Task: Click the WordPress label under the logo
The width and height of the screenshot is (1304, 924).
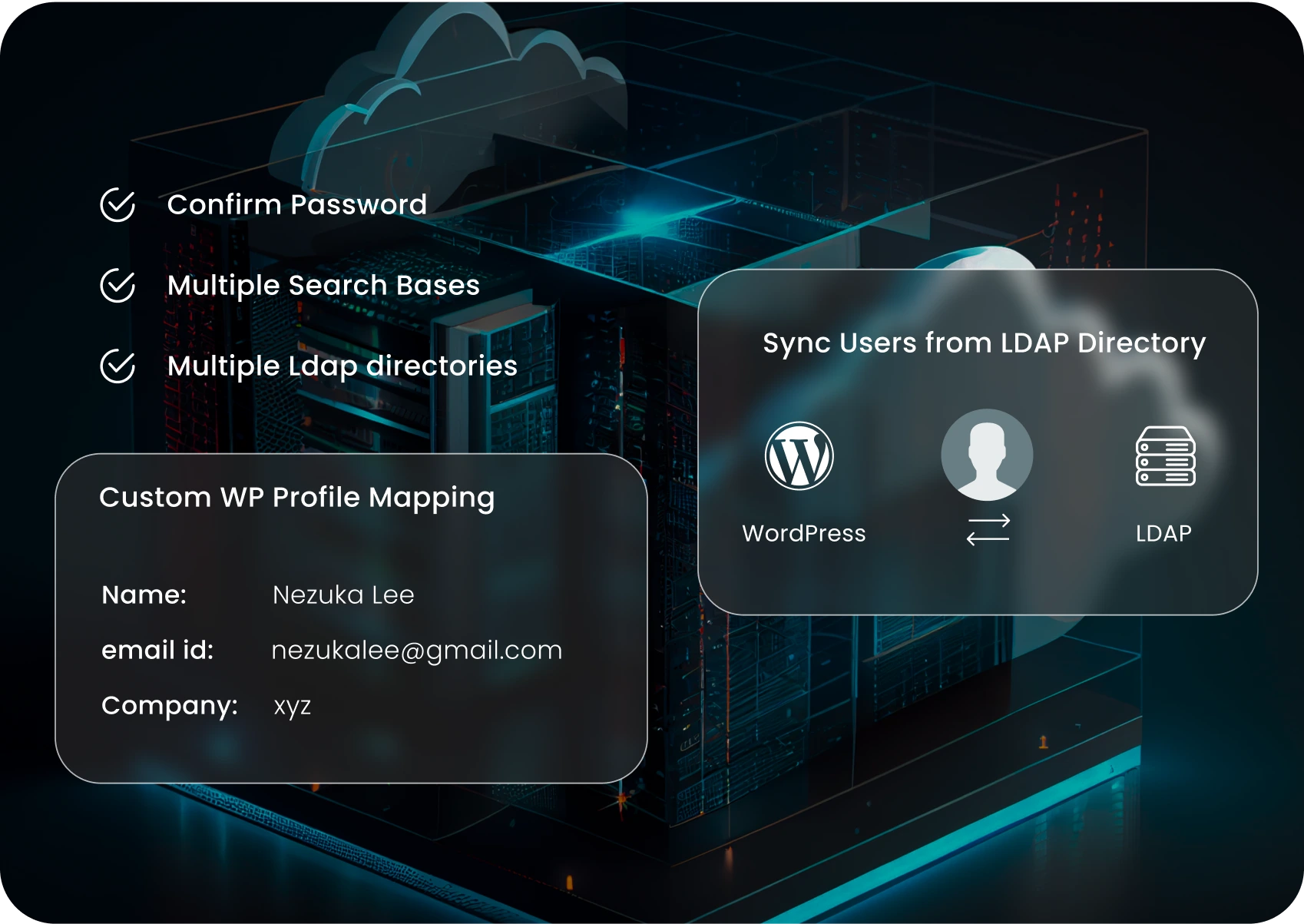Action: [x=804, y=533]
